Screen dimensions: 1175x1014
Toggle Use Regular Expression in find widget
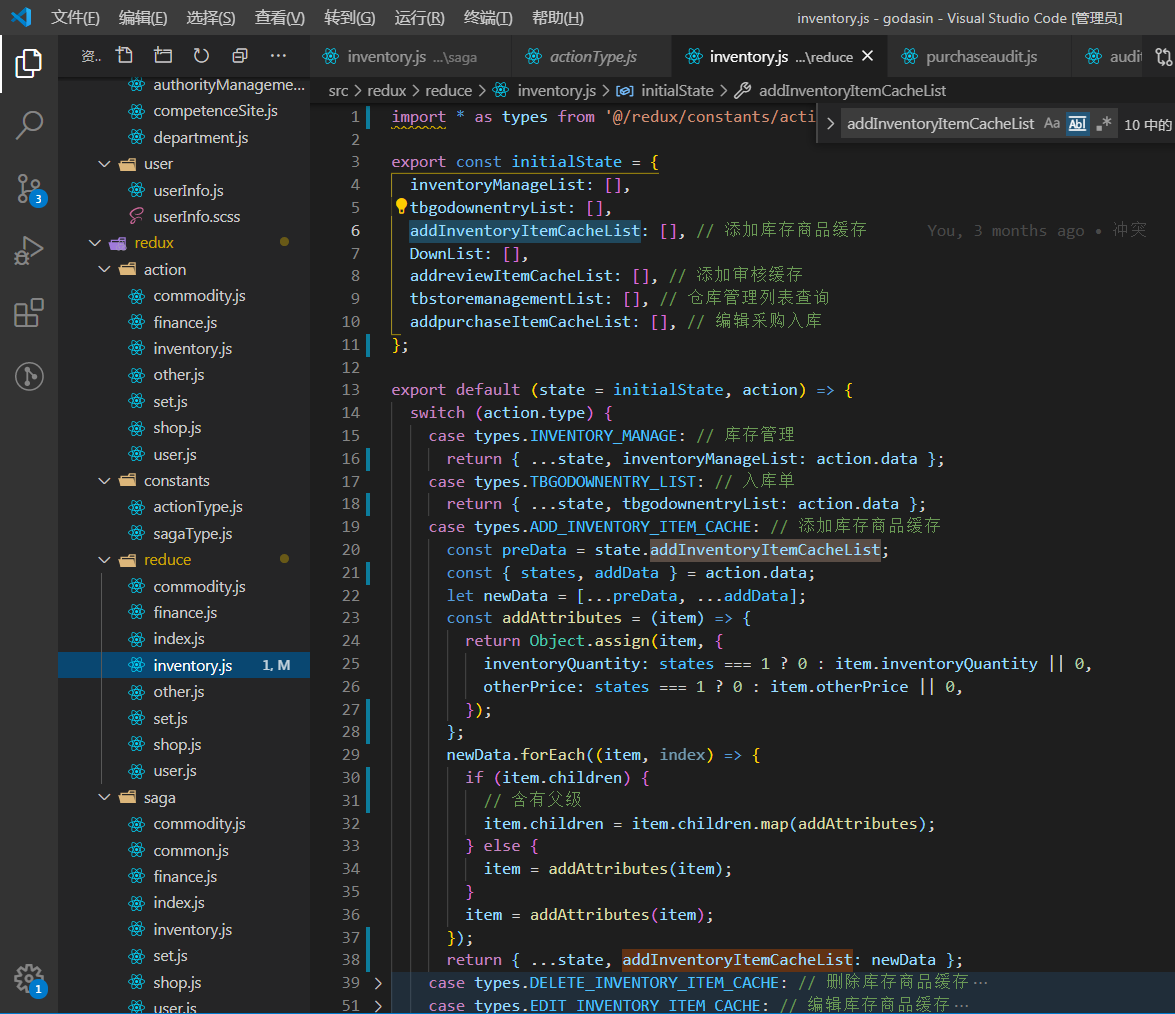pos(1103,124)
